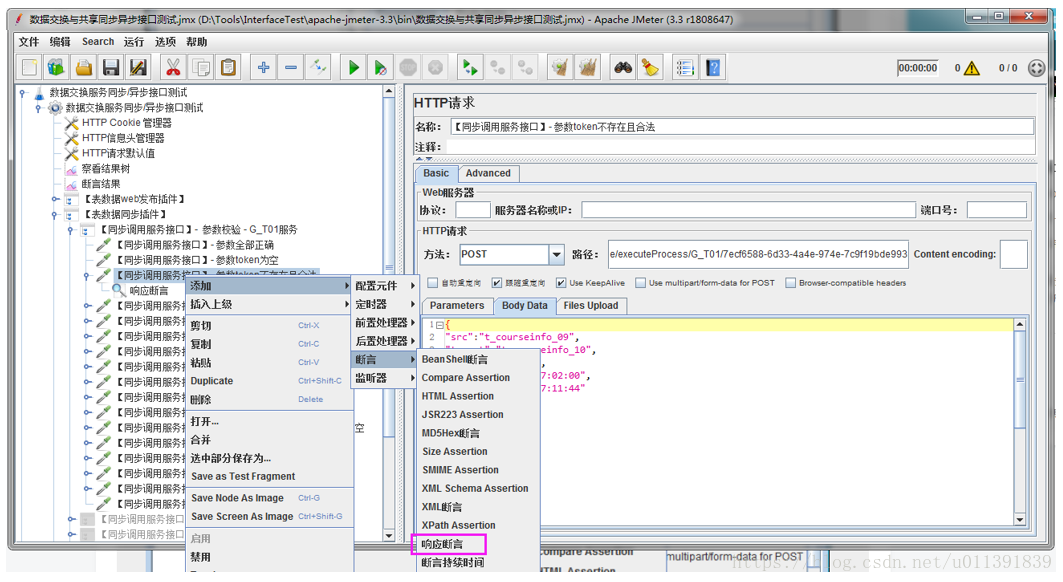
Task: Choose BeanShell断言 from submenu
Action: pyautogui.click(x=477, y=360)
